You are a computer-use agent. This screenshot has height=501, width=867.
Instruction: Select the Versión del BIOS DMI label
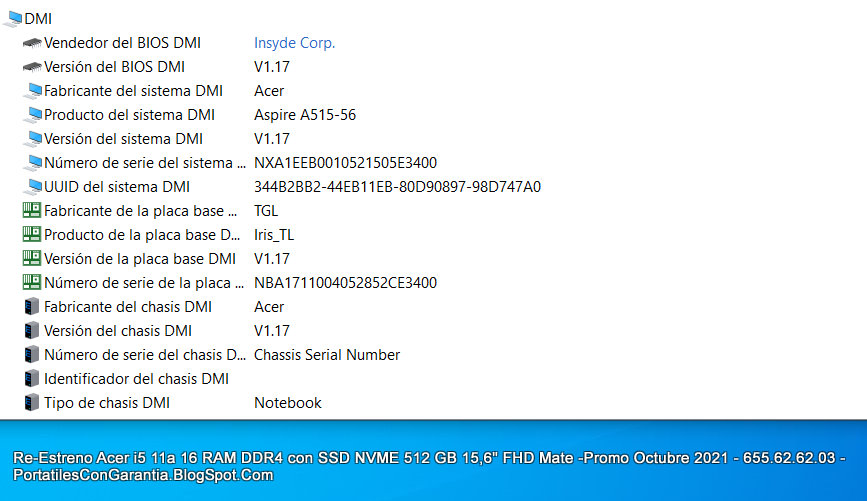coord(114,67)
